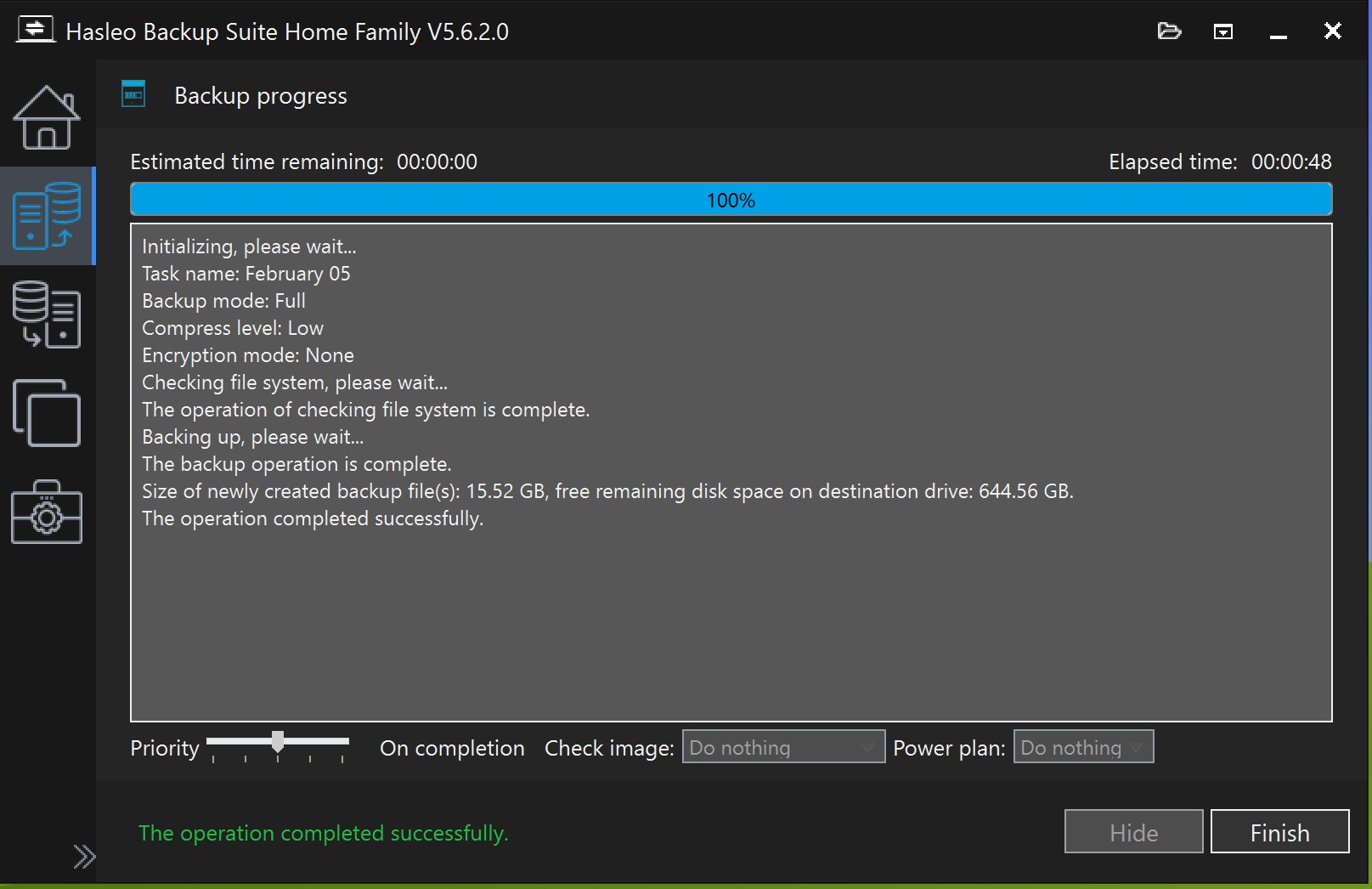Click the 'Priority' label
Image resolution: width=1372 pixels, height=889 pixels.
click(x=165, y=748)
